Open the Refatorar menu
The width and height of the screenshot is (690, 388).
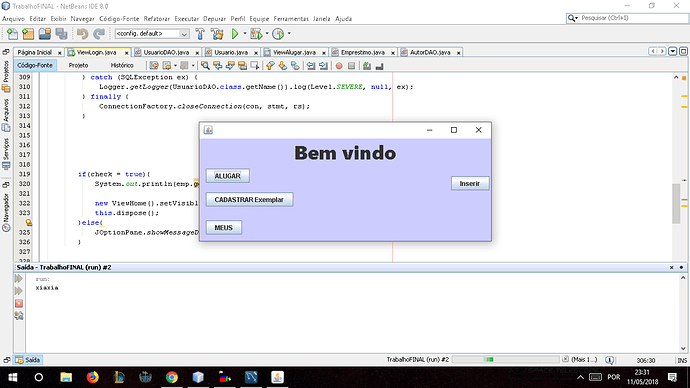click(x=157, y=18)
